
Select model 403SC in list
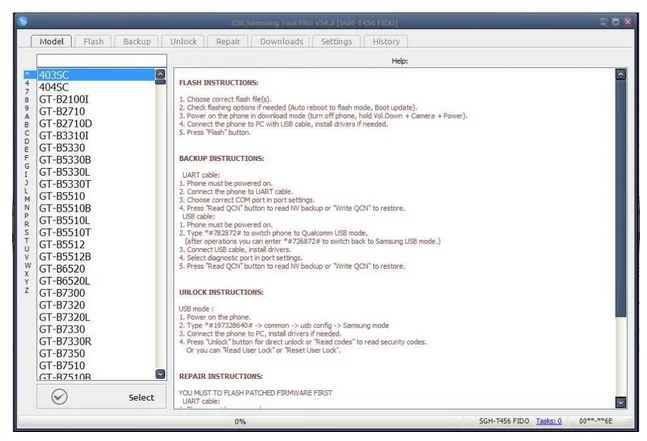pyautogui.click(x=97, y=75)
